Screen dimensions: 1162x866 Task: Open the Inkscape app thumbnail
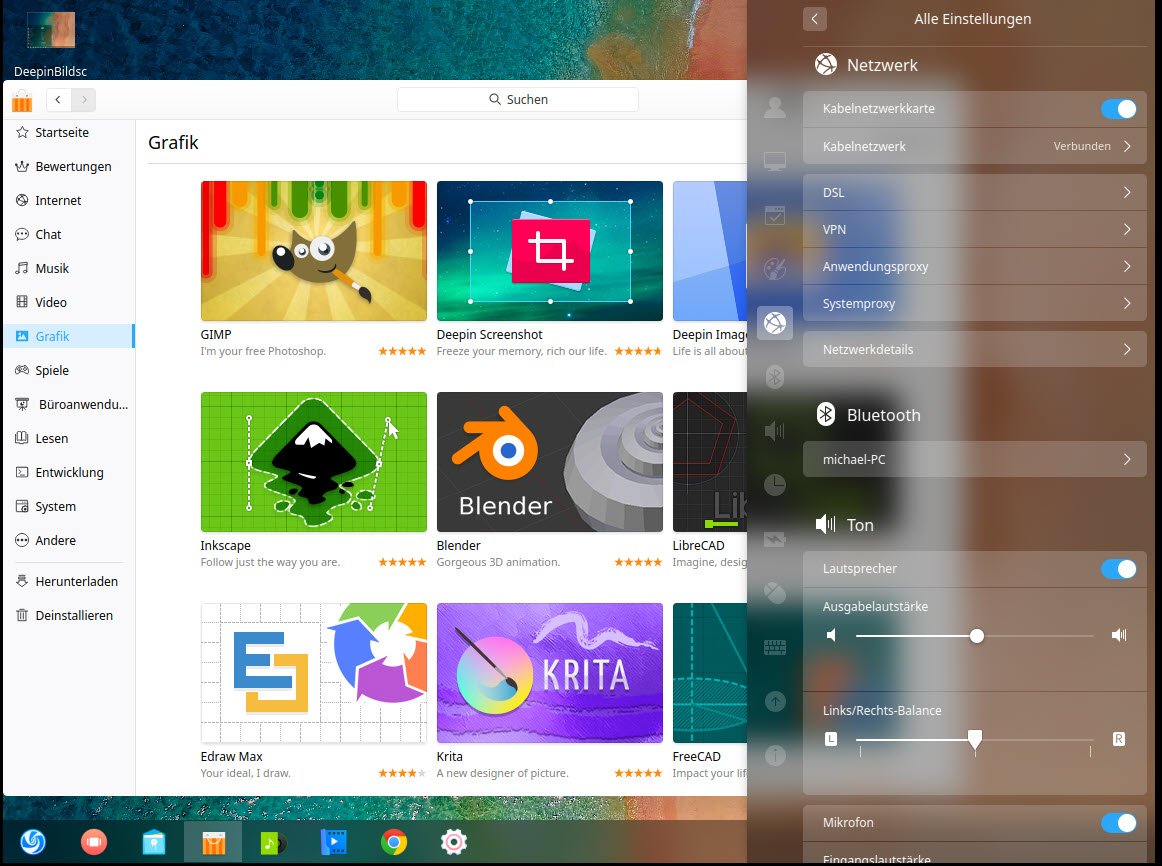[x=313, y=462]
